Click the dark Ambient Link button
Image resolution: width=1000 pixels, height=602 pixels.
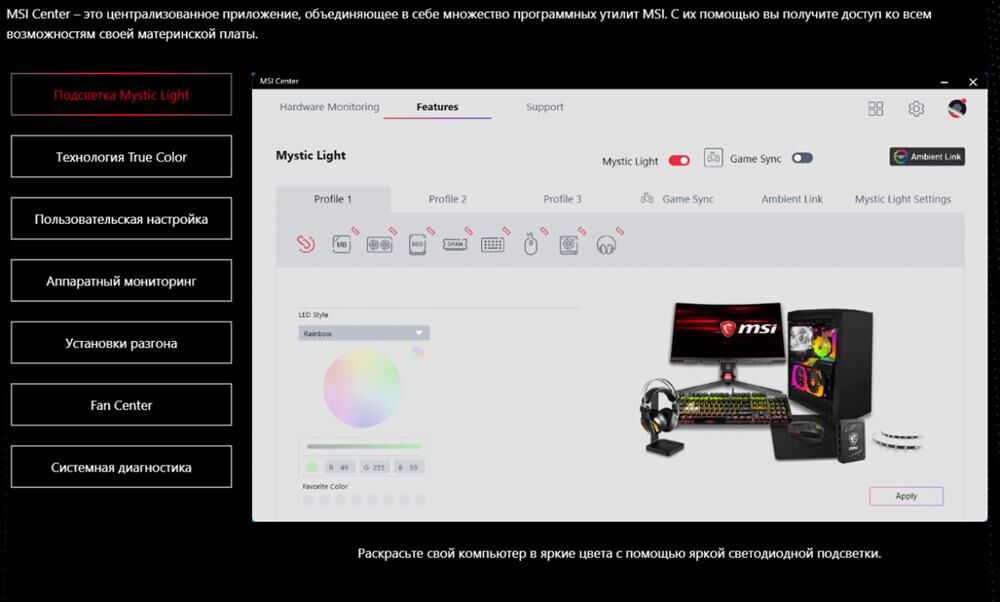coord(927,157)
